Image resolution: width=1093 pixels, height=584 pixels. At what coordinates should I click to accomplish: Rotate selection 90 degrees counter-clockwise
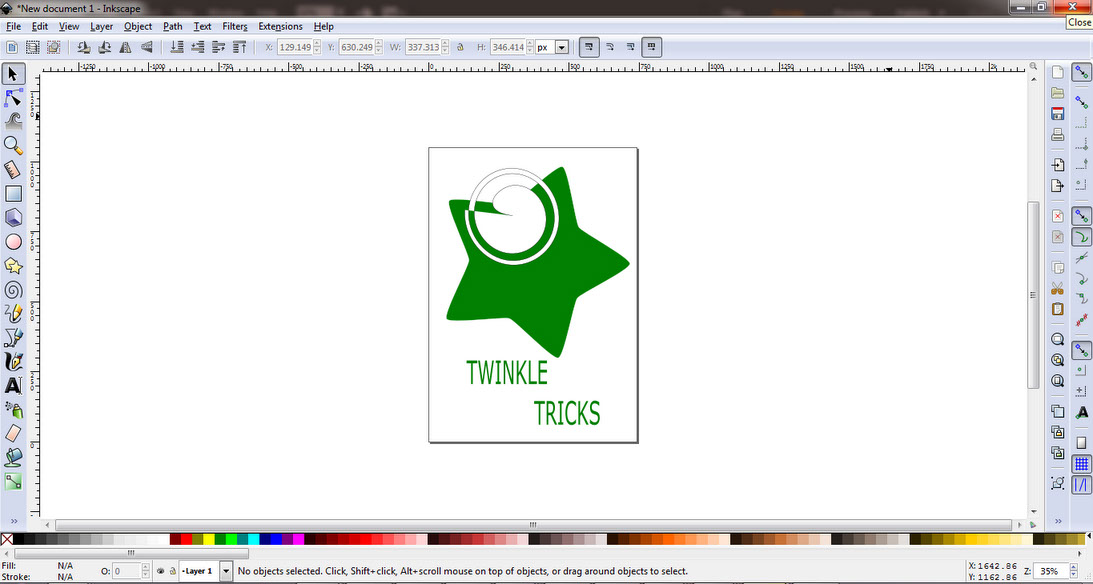point(84,47)
